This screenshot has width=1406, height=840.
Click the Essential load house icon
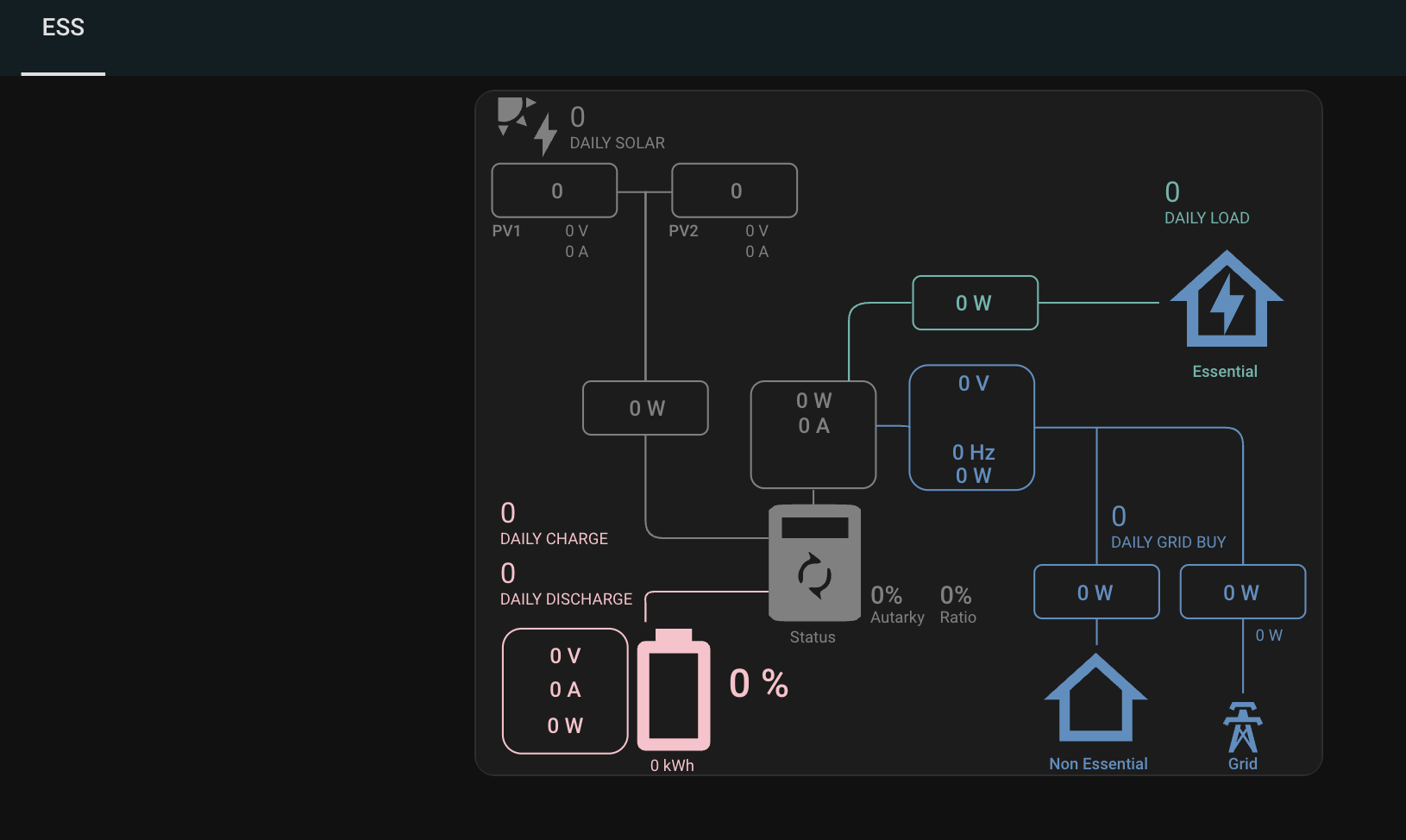[x=1226, y=299]
